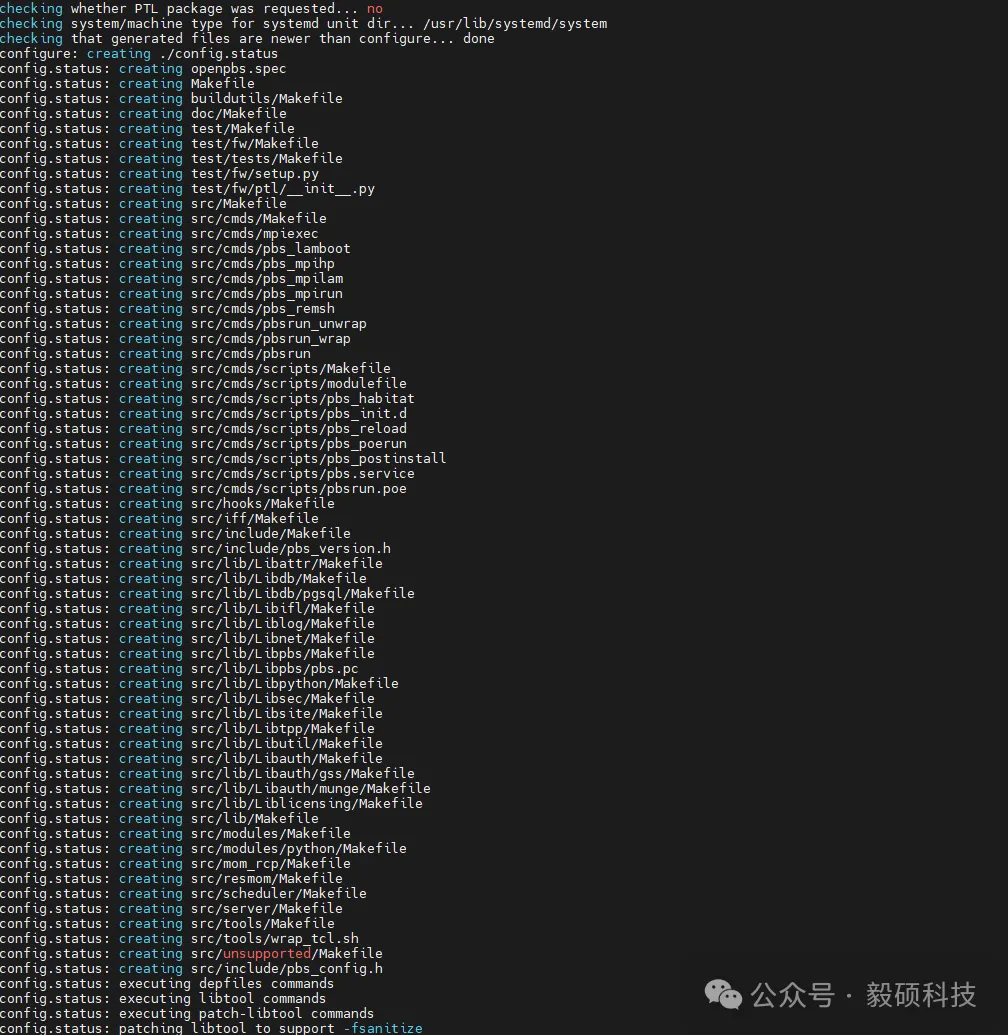Click the src/lib/Libdb/pgsql/Makefile line

click(x=302, y=593)
